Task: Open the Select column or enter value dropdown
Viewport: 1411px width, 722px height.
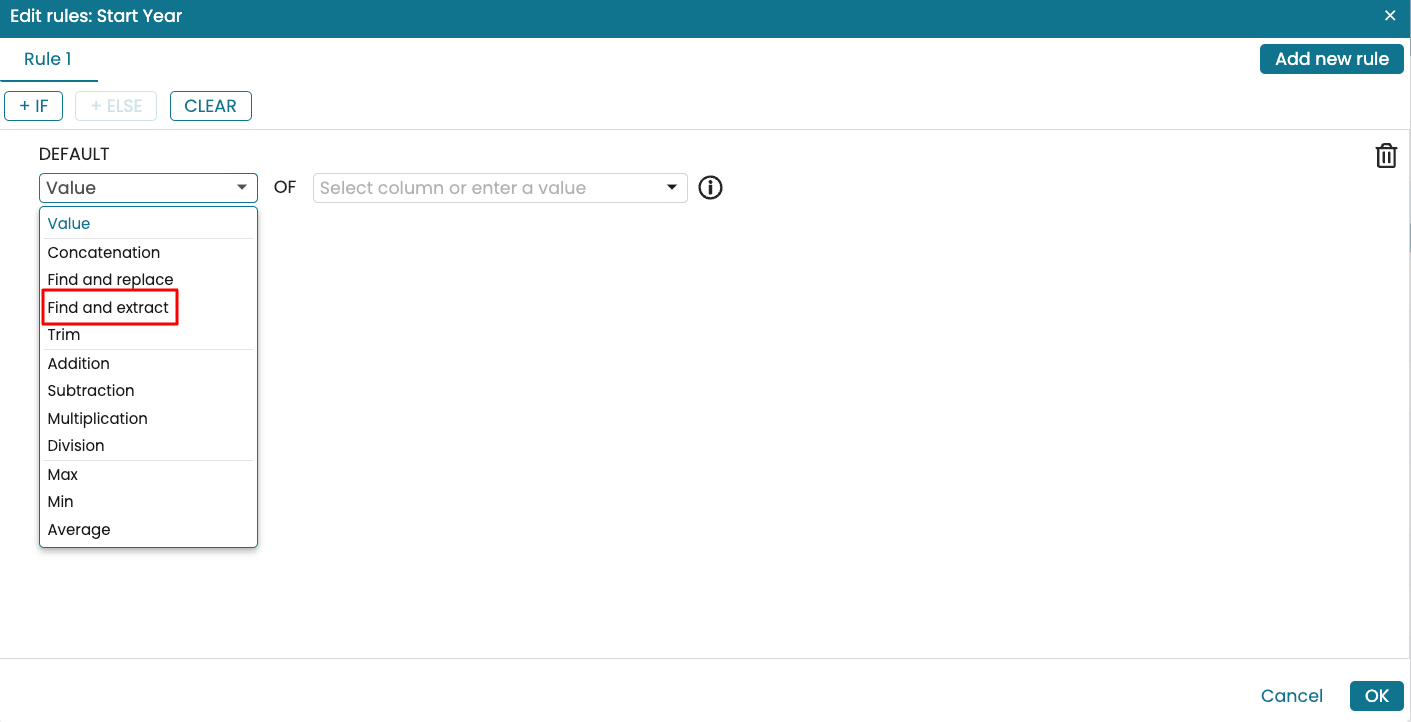Action: tap(499, 188)
